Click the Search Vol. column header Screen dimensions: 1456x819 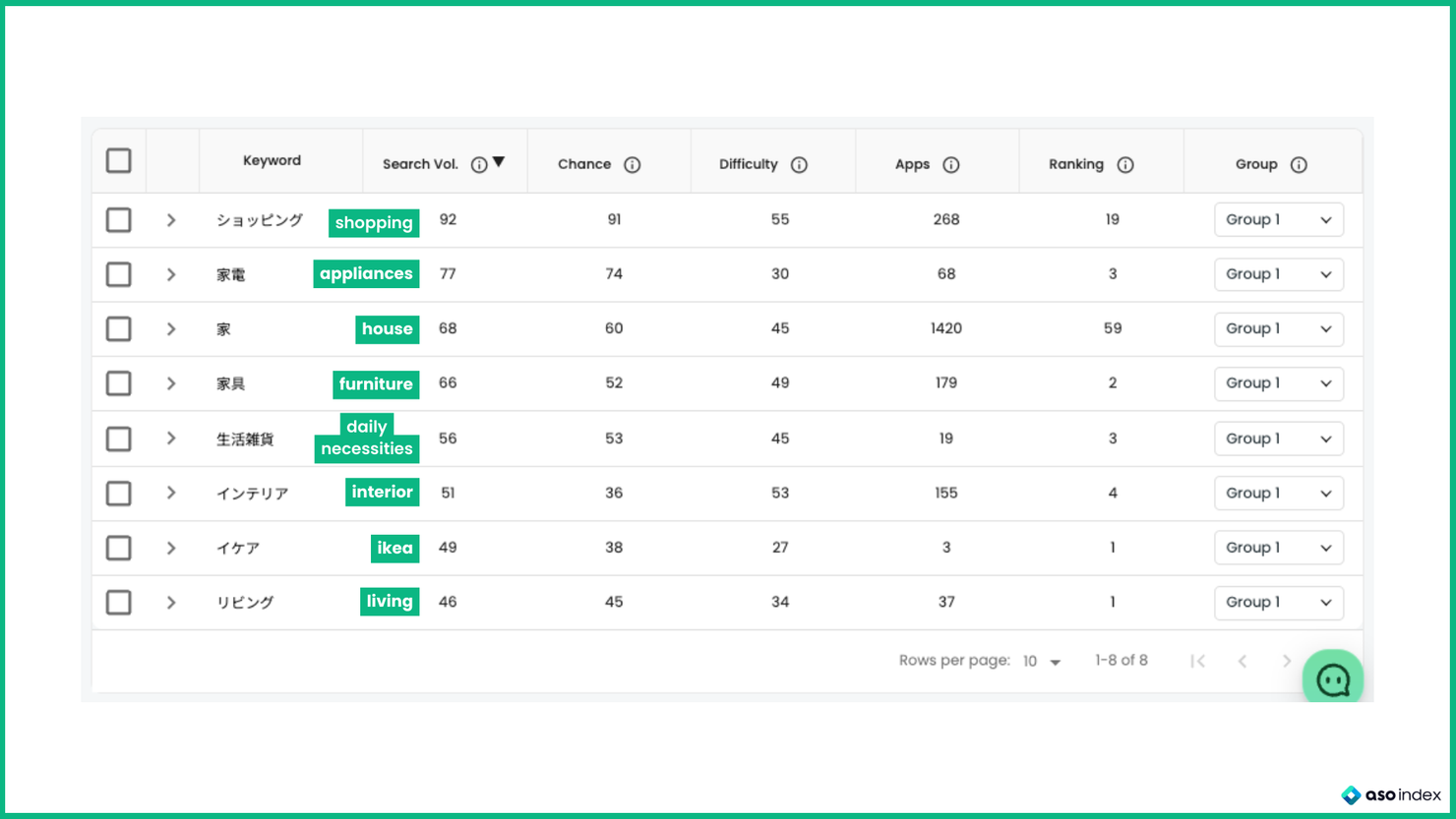click(420, 164)
